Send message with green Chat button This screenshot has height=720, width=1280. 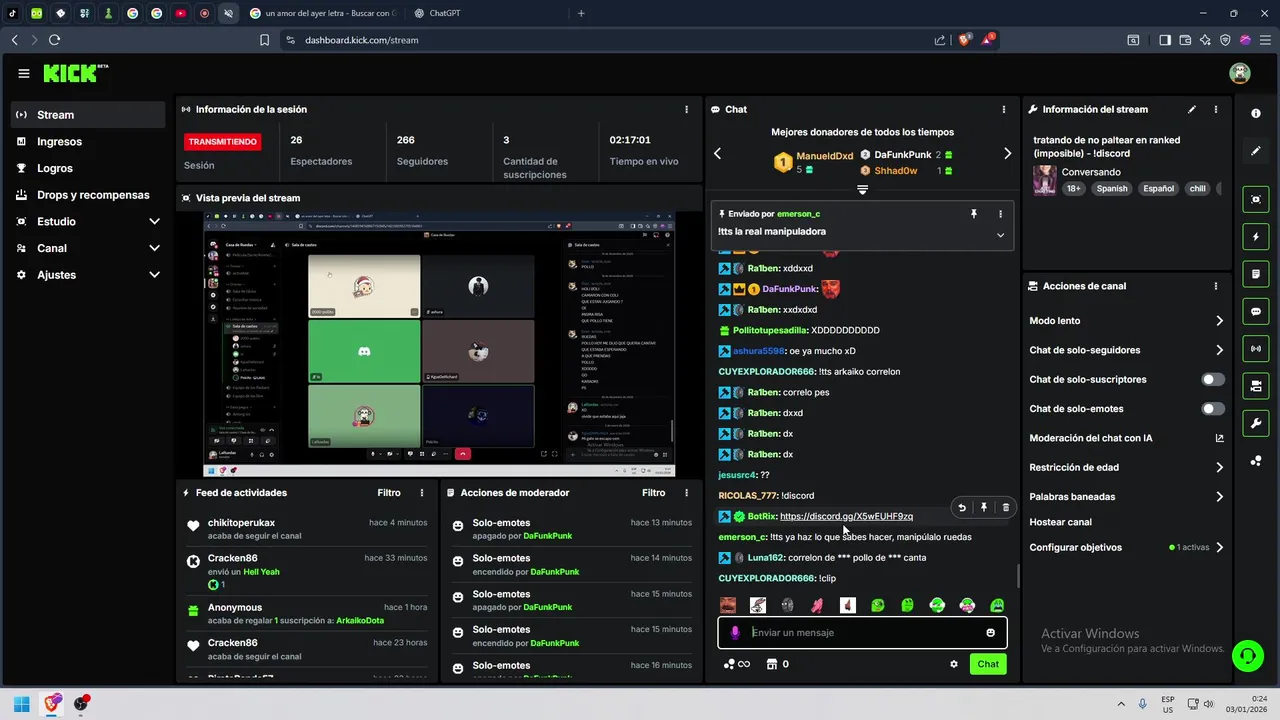[x=988, y=664]
